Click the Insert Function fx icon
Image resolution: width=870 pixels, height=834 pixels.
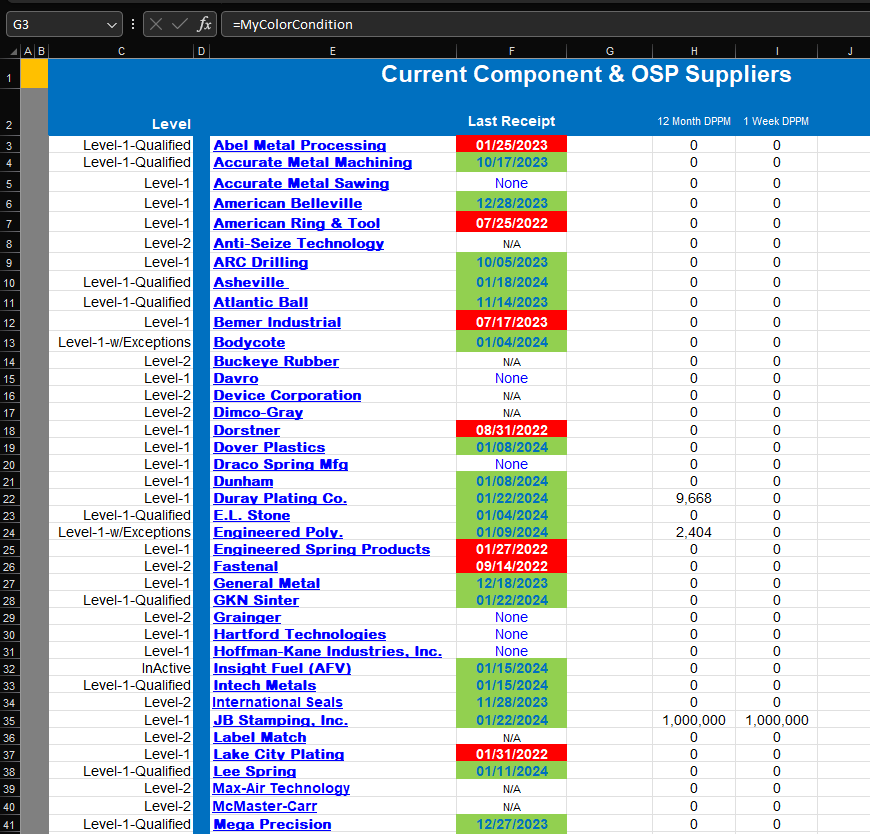tap(204, 24)
